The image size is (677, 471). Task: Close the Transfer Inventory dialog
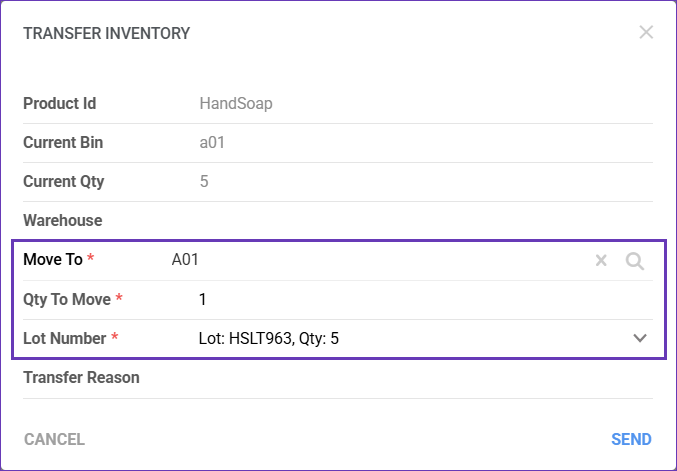[x=646, y=32]
